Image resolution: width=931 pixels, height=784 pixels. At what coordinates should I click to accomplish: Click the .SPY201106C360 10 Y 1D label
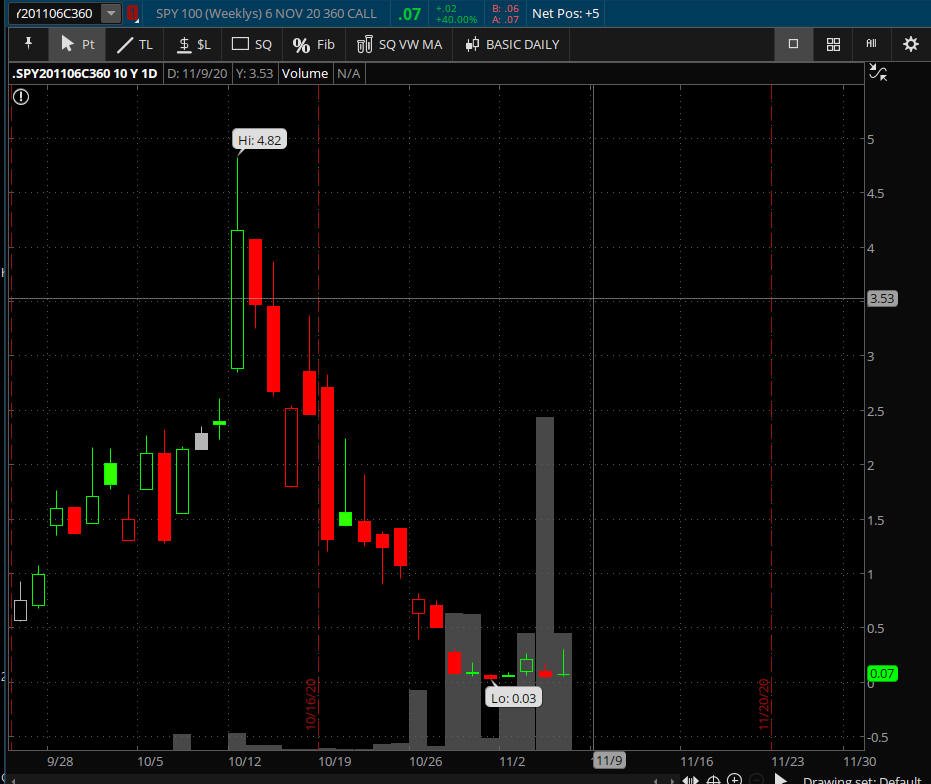point(85,73)
